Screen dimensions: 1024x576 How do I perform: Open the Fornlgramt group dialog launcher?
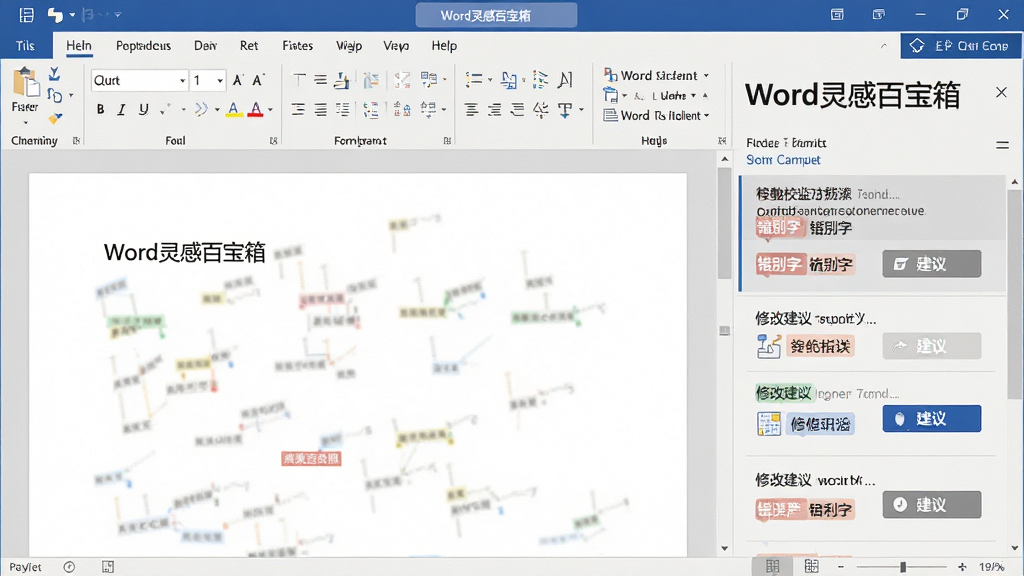(x=447, y=140)
